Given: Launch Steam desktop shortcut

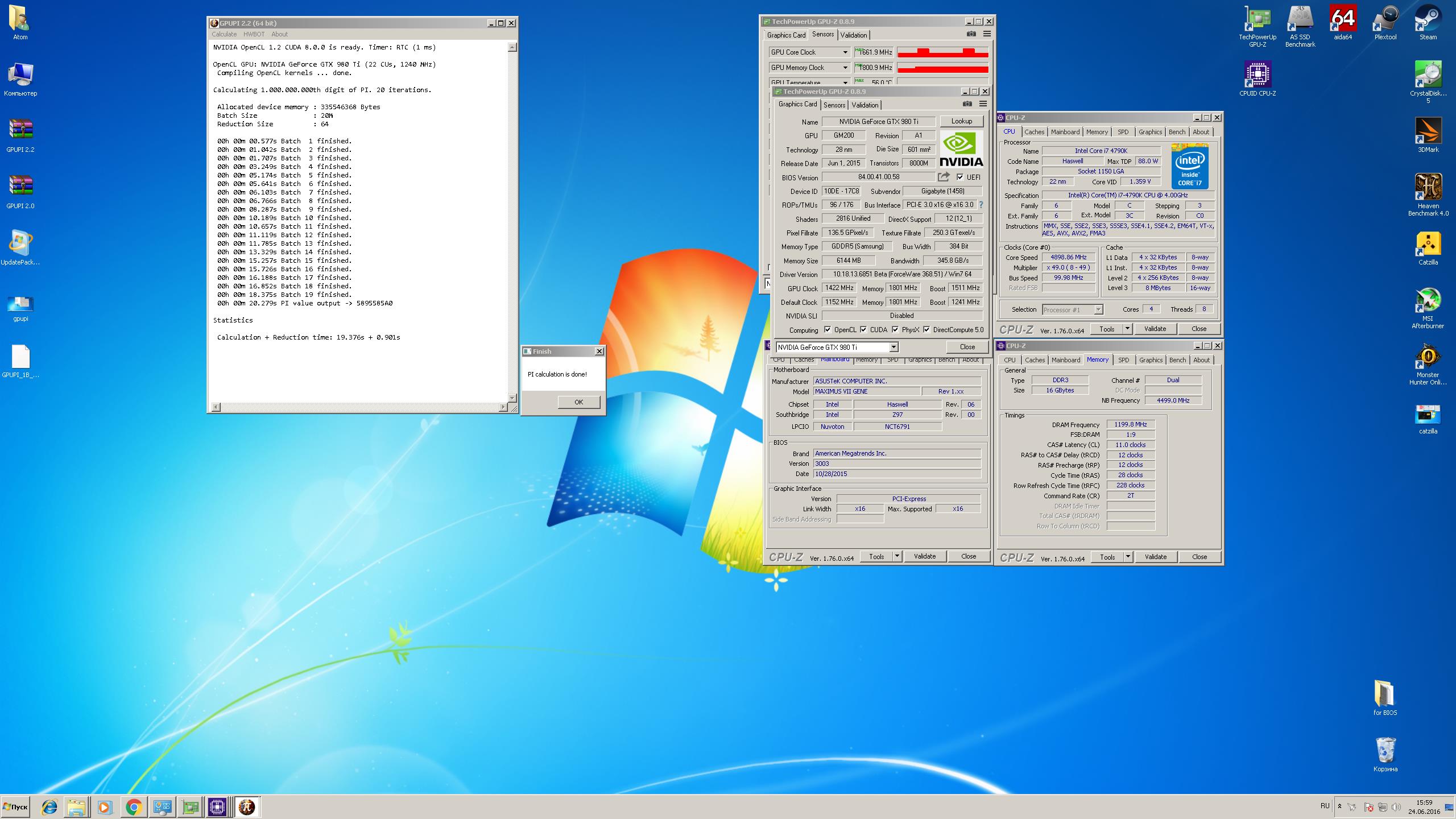Looking at the screenshot, I should point(1428,23).
